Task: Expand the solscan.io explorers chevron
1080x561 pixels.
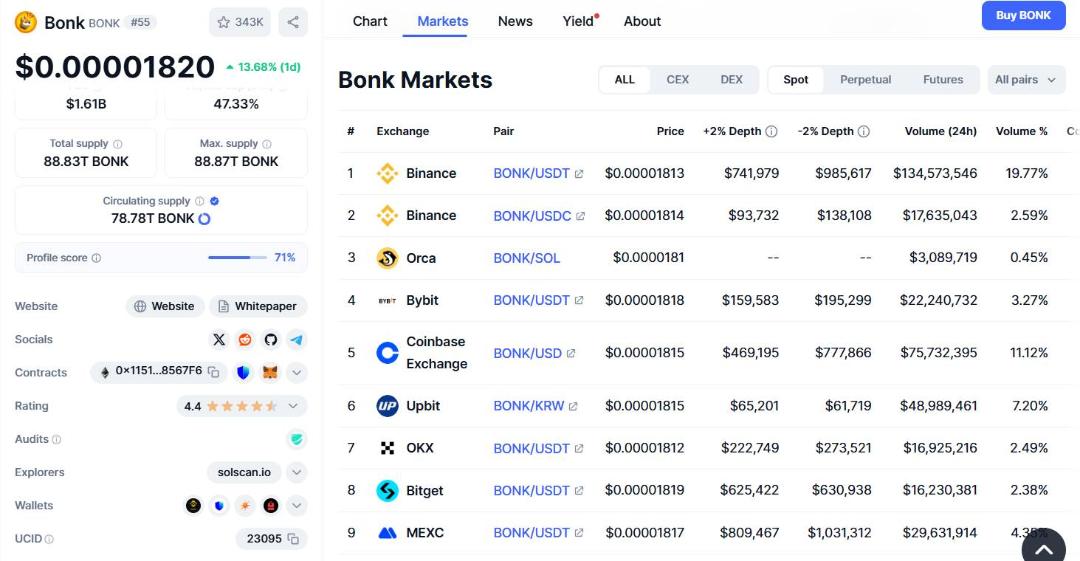Action: [296, 472]
